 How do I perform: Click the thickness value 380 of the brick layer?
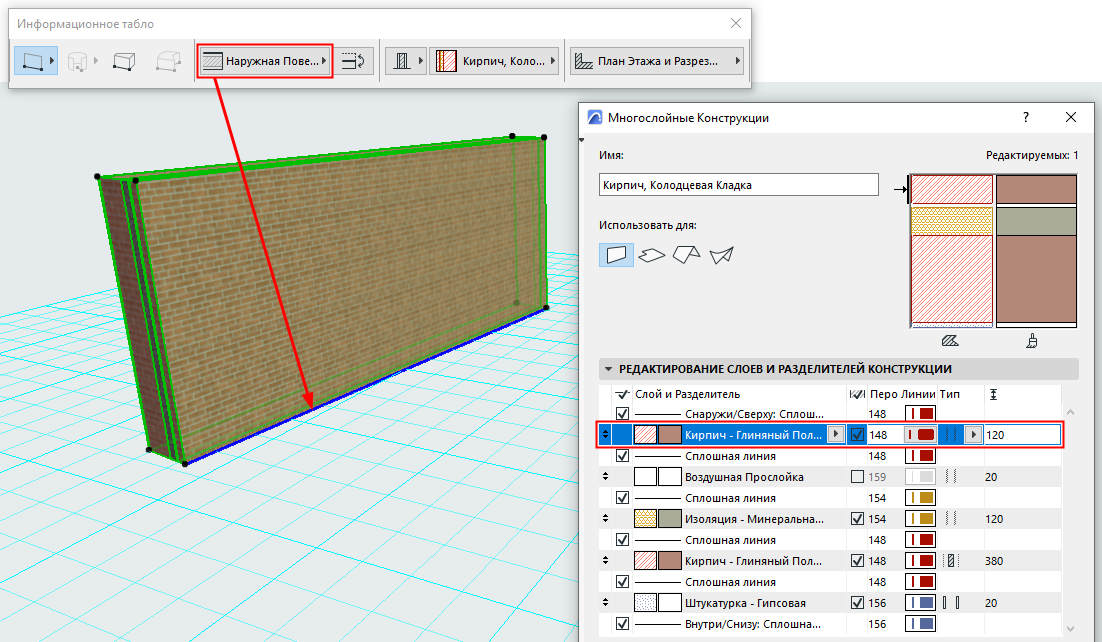[x=994, y=561]
